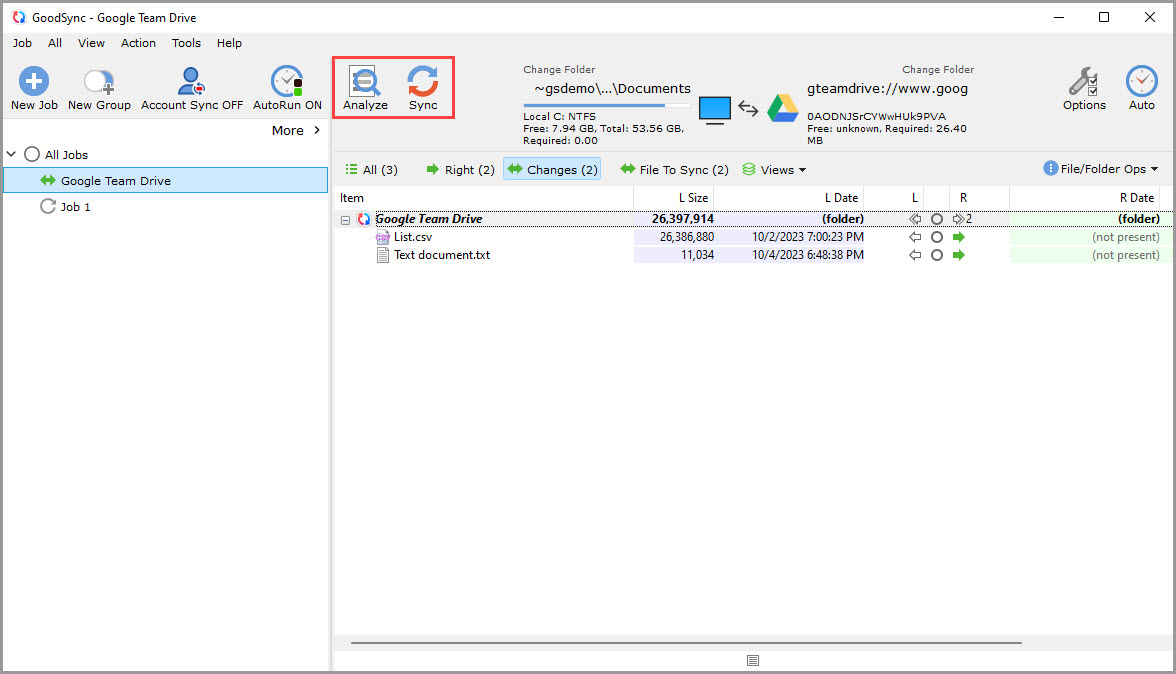Open the Tools menu
Screen dimensions: 1176x674
(x=186, y=43)
